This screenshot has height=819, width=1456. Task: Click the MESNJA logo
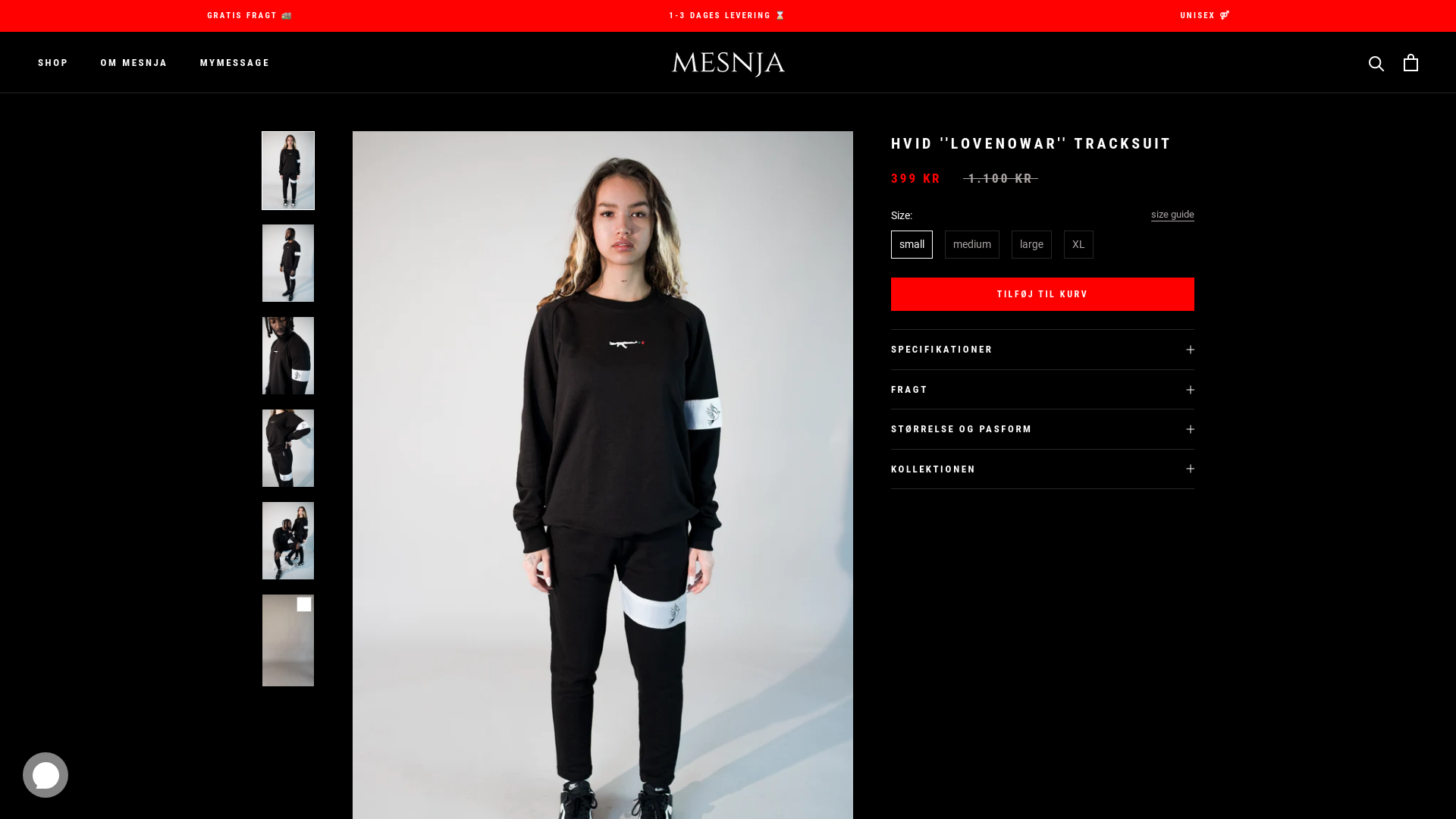tap(728, 64)
